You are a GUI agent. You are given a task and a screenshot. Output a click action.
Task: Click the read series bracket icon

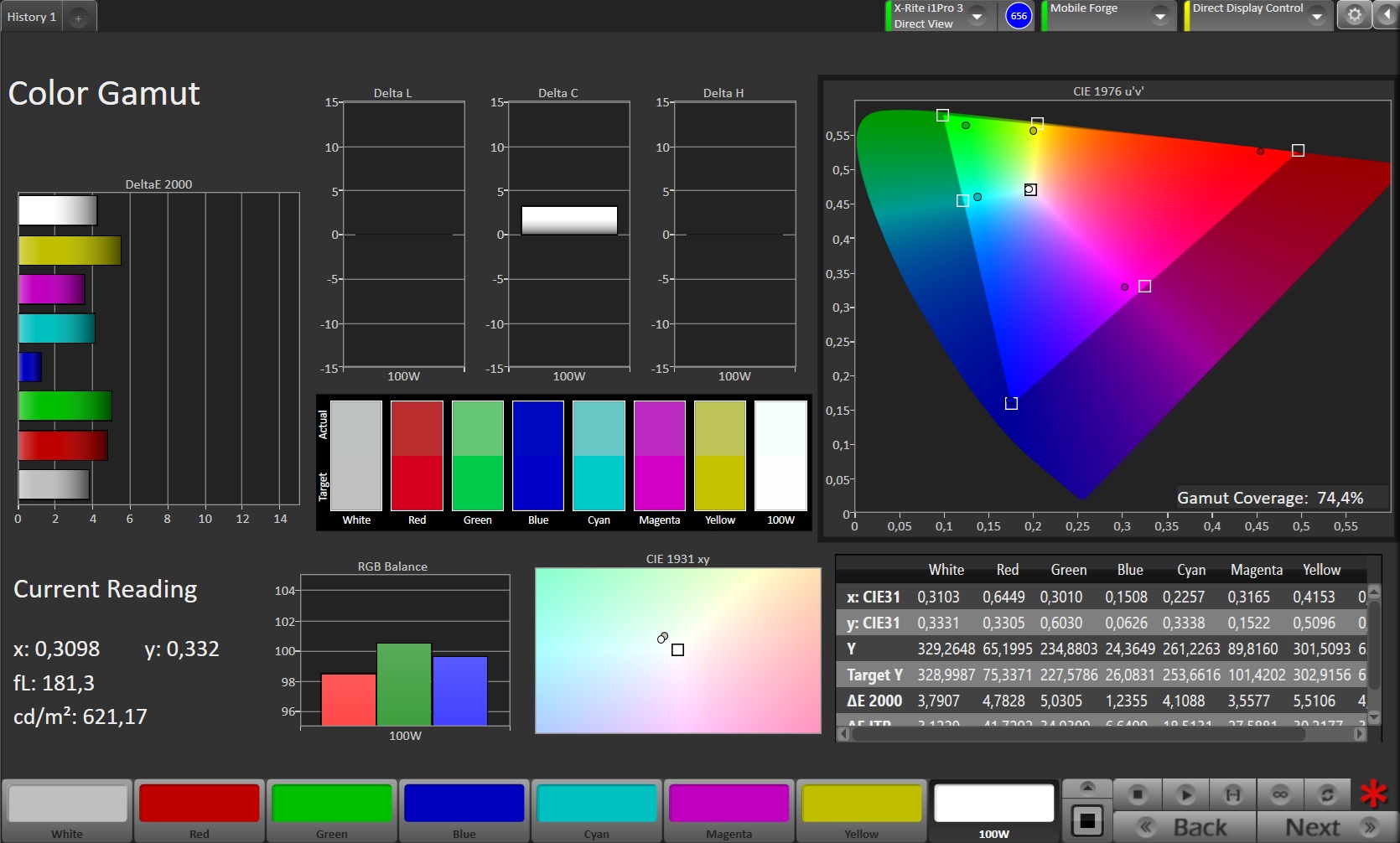click(1232, 794)
